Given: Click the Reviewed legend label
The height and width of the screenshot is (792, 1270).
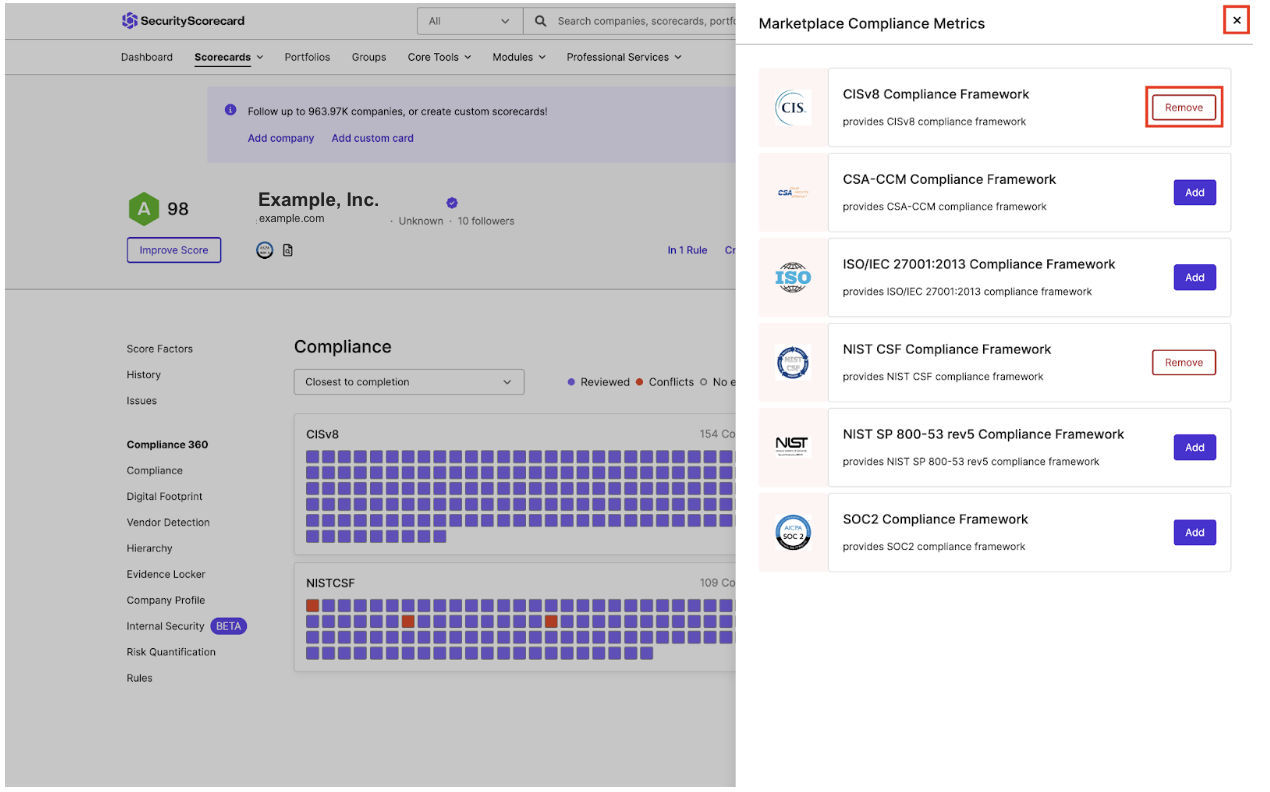Looking at the screenshot, I should pyautogui.click(x=605, y=382).
